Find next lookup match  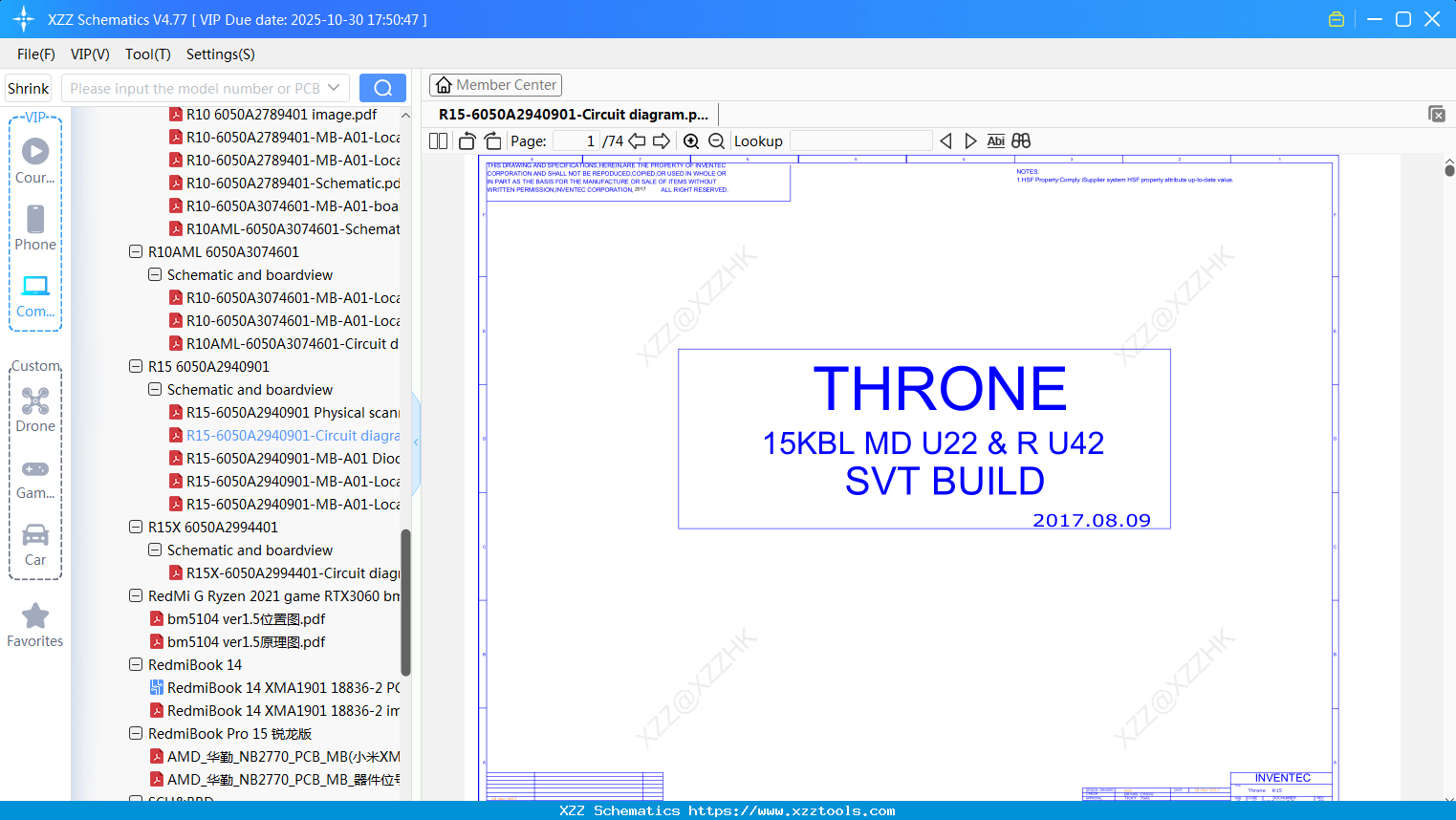[970, 141]
